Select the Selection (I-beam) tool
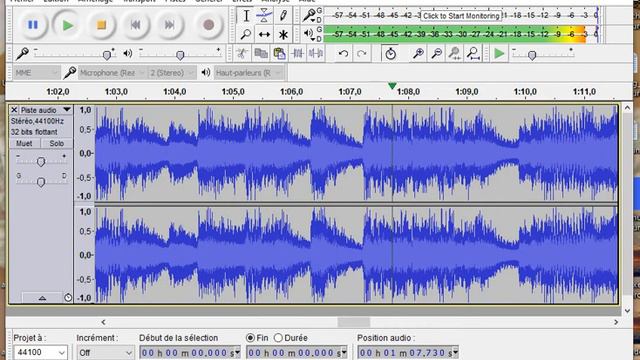This screenshot has width=640, height=360. click(x=246, y=16)
